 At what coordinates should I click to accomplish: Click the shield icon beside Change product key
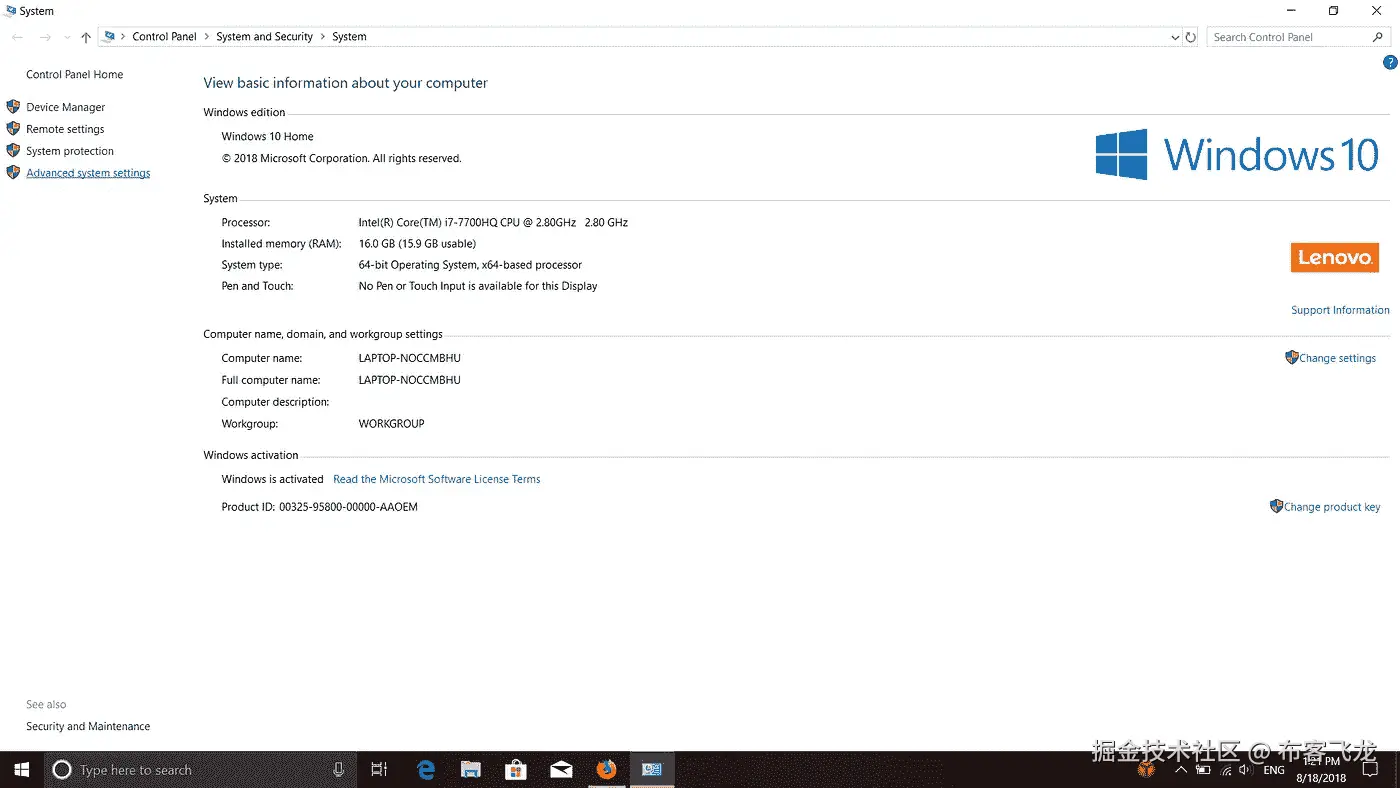tap(1276, 506)
